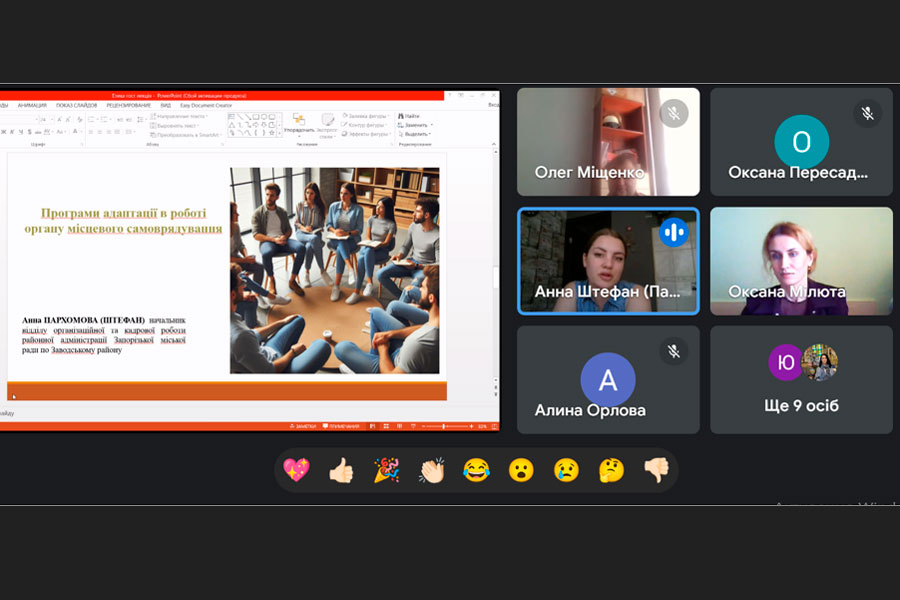The image size is (900, 600).
Task: Click the group circle picture on slide
Action: [x=335, y=270]
